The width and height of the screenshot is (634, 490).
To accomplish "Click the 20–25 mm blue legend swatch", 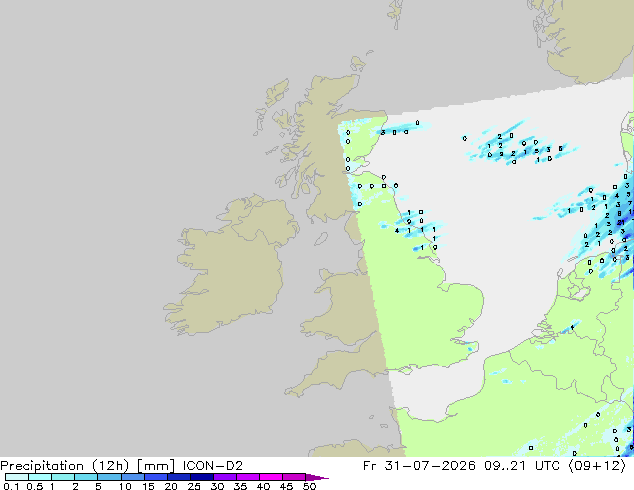I will tap(179, 477).
